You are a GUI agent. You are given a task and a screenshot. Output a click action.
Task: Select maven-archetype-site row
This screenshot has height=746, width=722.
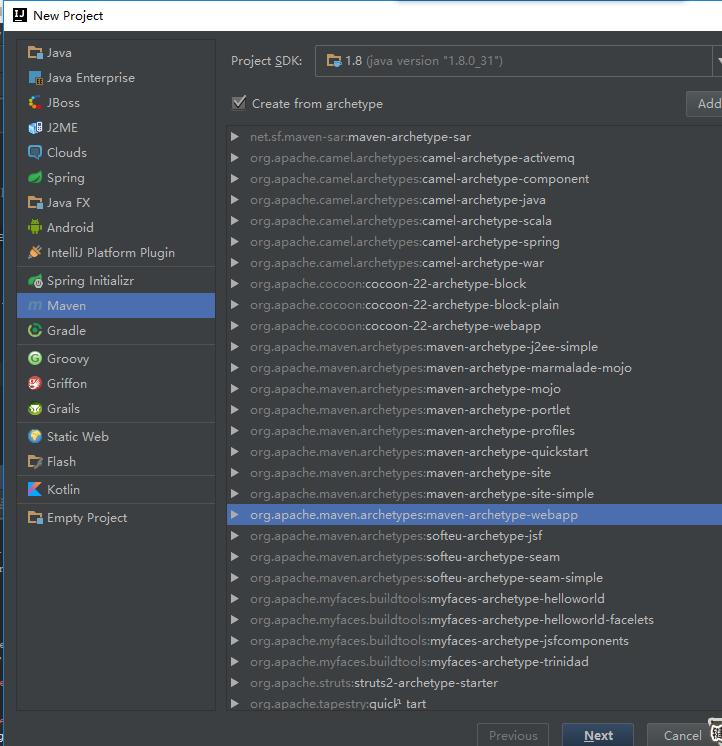click(x=474, y=472)
